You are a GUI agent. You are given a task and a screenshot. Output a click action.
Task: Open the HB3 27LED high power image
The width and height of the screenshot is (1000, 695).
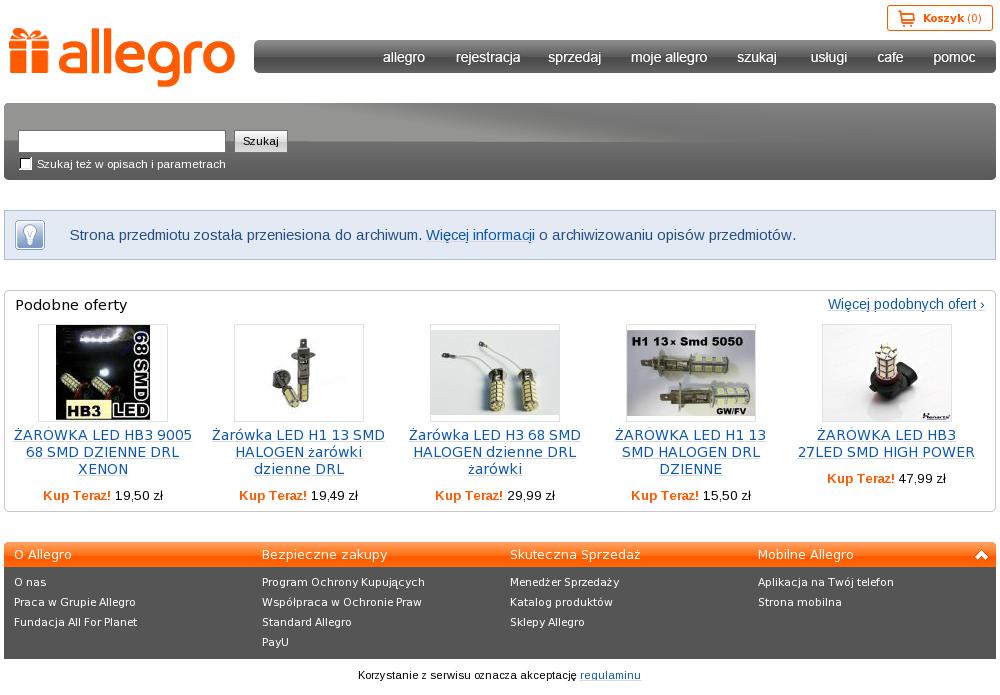886,372
